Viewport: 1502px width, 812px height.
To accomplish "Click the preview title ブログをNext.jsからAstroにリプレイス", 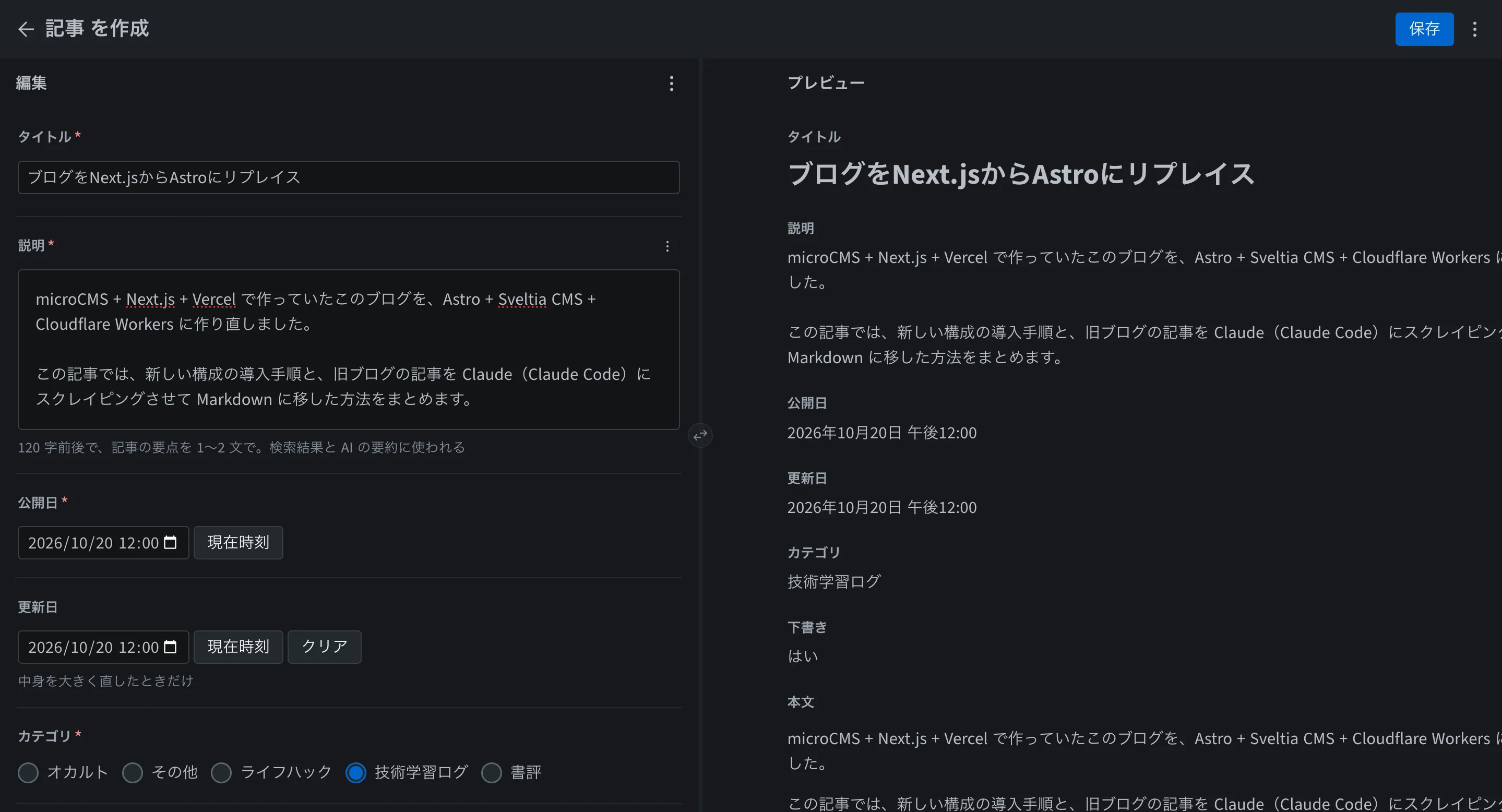I will [1020, 174].
